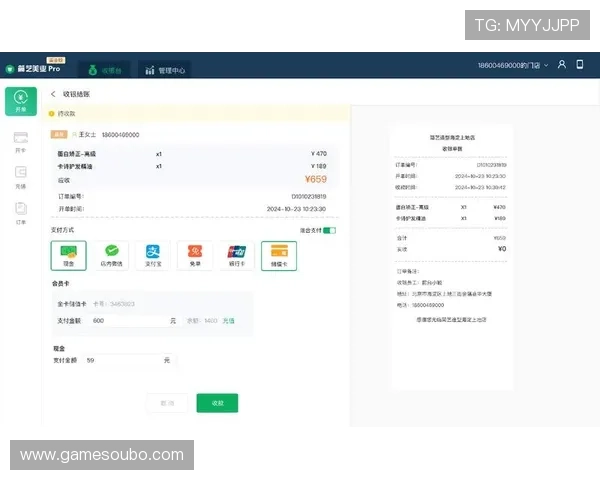Select 开单 in the left sidebar
Image resolution: width=600 pixels, height=480 pixels.
(x=21, y=101)
